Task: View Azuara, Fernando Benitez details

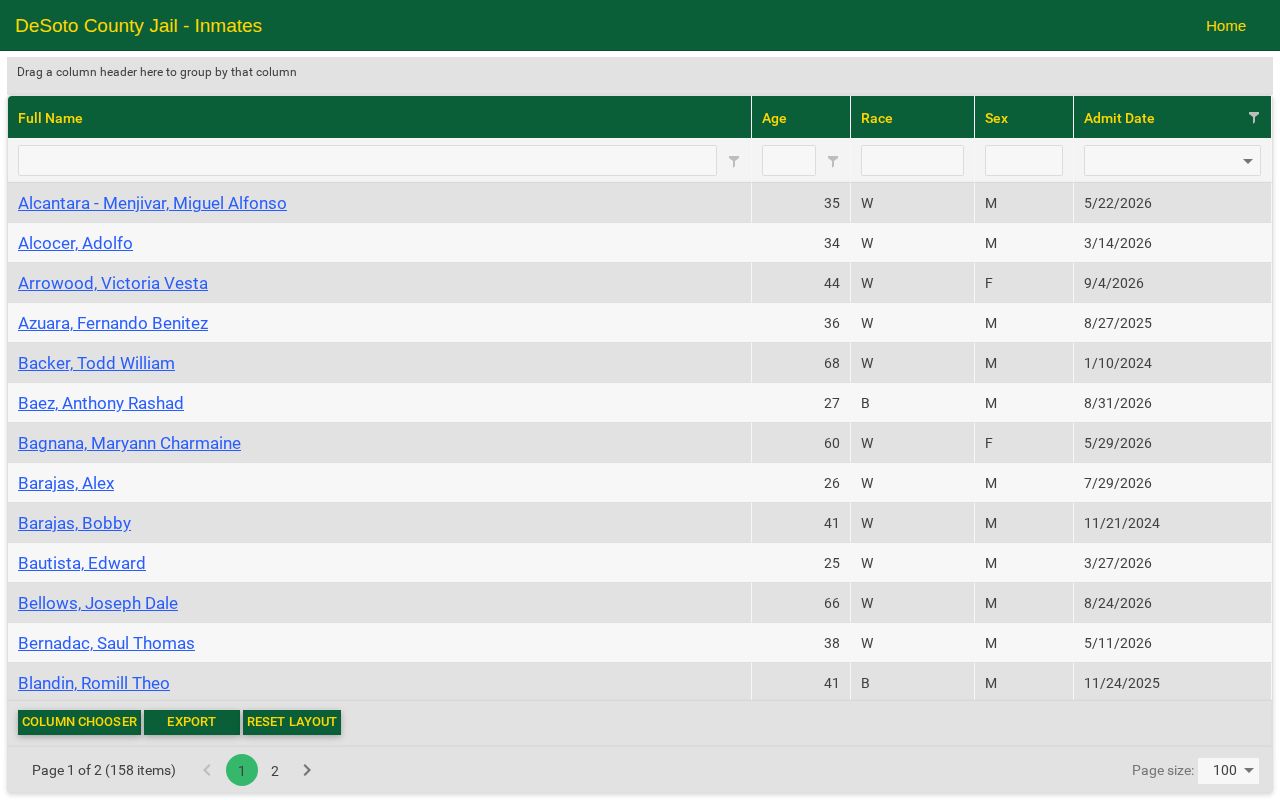Action: coord(113,323)
